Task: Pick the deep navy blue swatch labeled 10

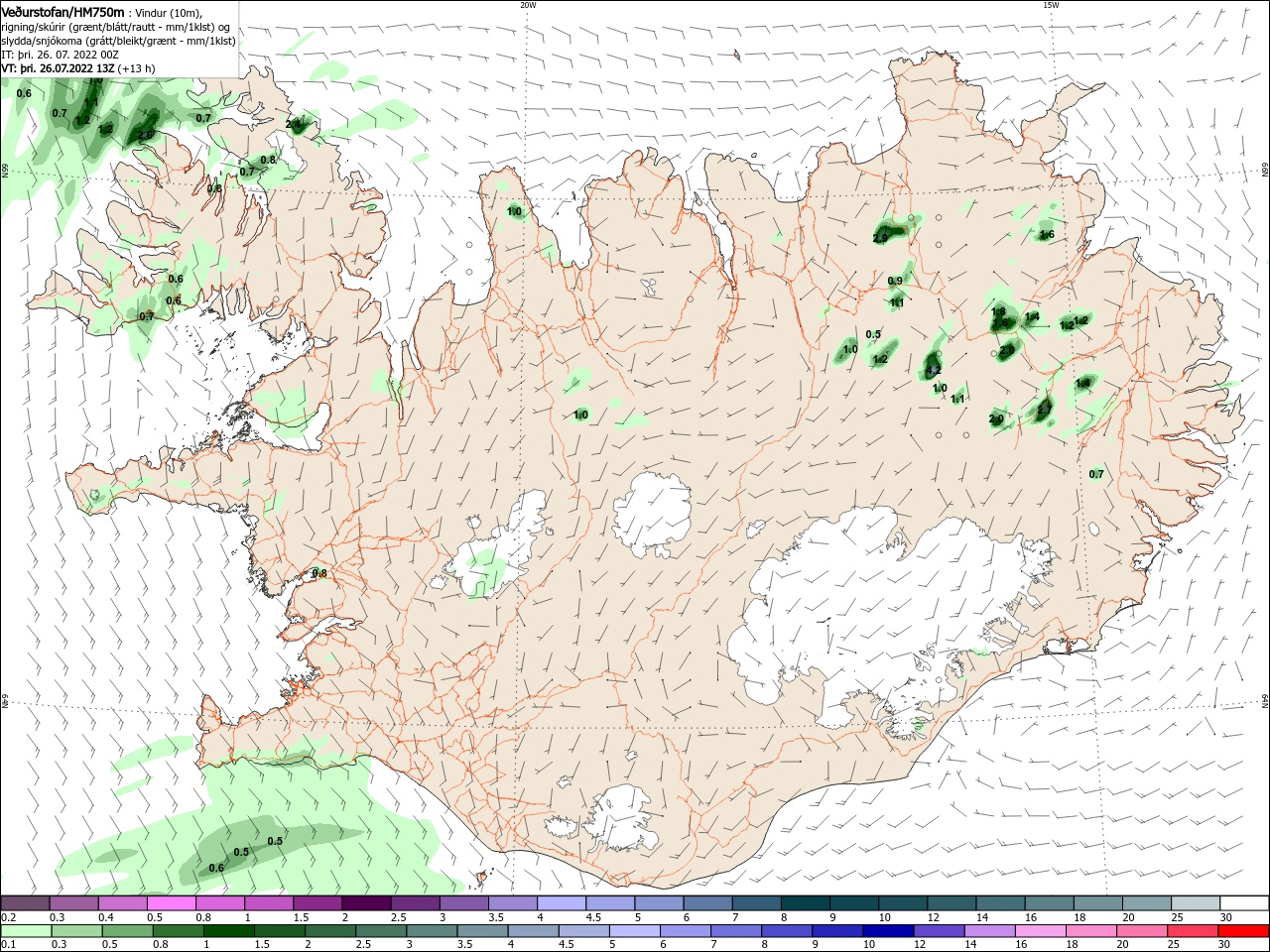Action: pos(888,931)
